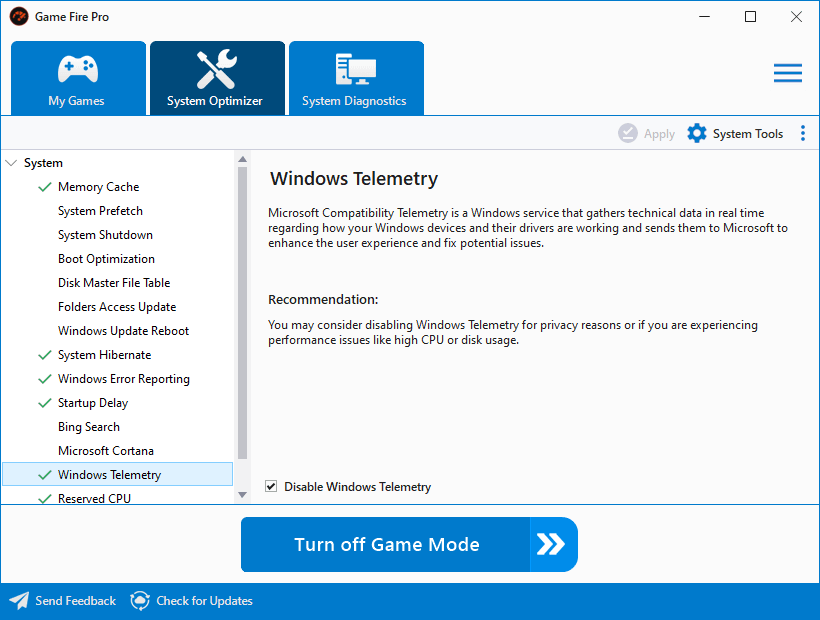Select Boot Optimization in the list
Viewport: 820px width, 620px height.
(x=106, y=259)
